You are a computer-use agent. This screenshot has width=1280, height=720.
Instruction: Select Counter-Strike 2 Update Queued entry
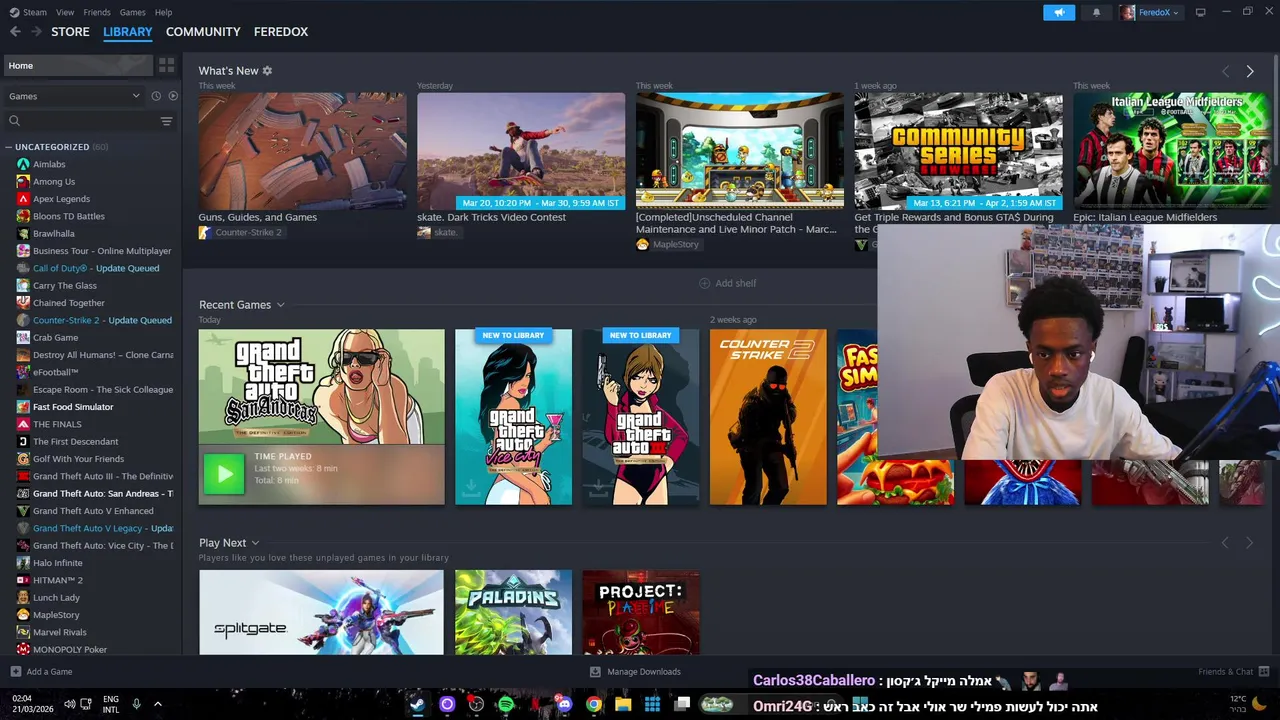pos(102,320)
